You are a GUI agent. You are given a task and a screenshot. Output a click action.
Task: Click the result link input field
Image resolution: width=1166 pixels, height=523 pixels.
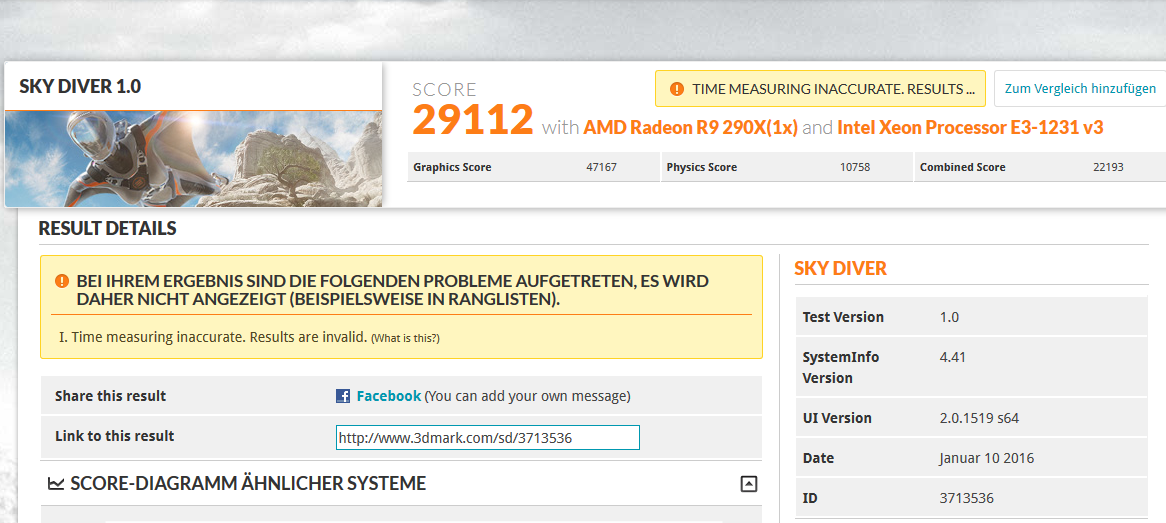tap(488, 437)
